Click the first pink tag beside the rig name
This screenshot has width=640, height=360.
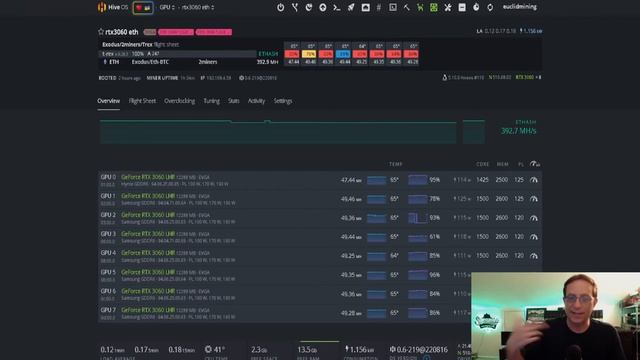[x=176, y=32]
